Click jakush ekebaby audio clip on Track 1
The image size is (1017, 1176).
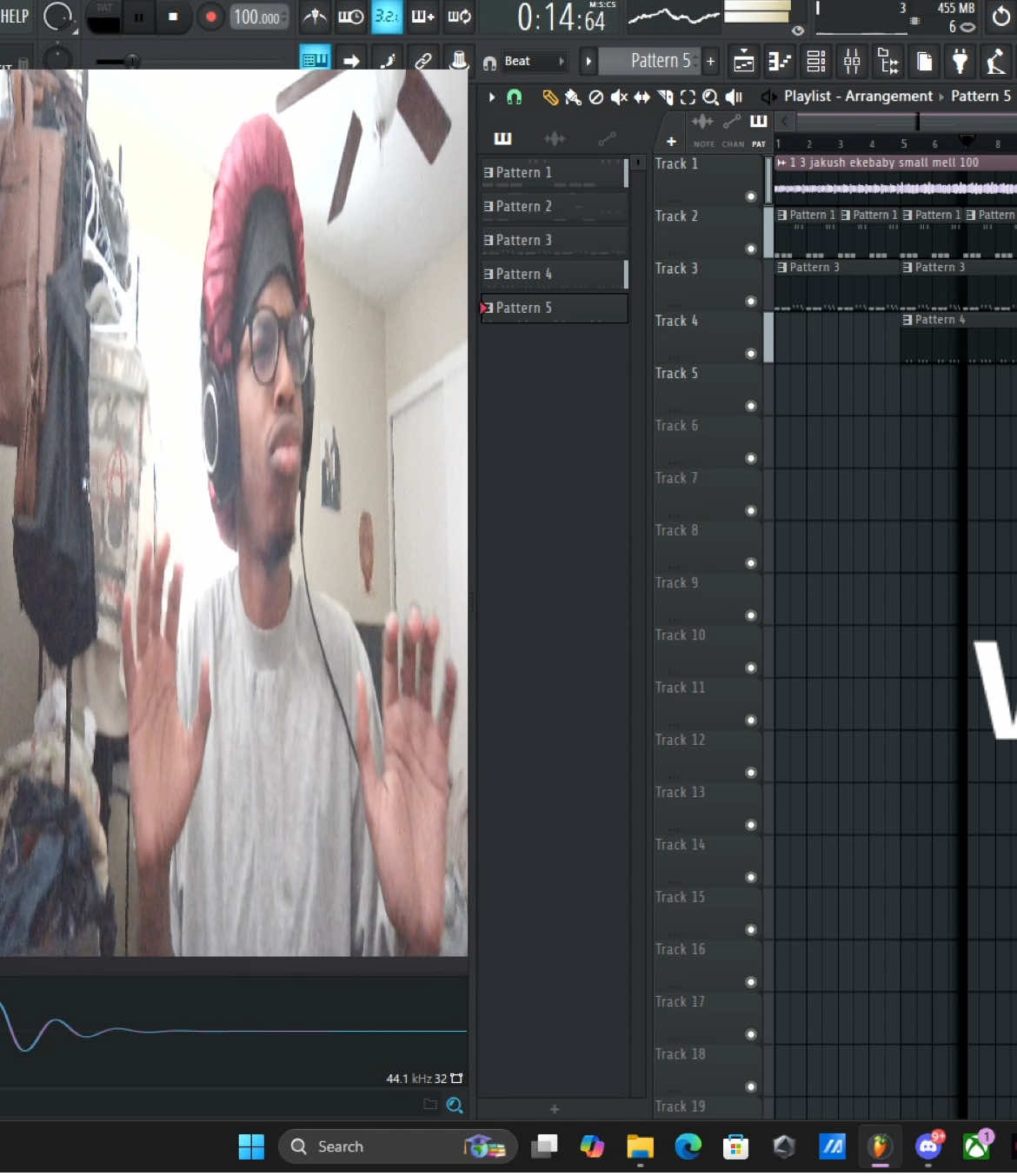coord(895,180)
